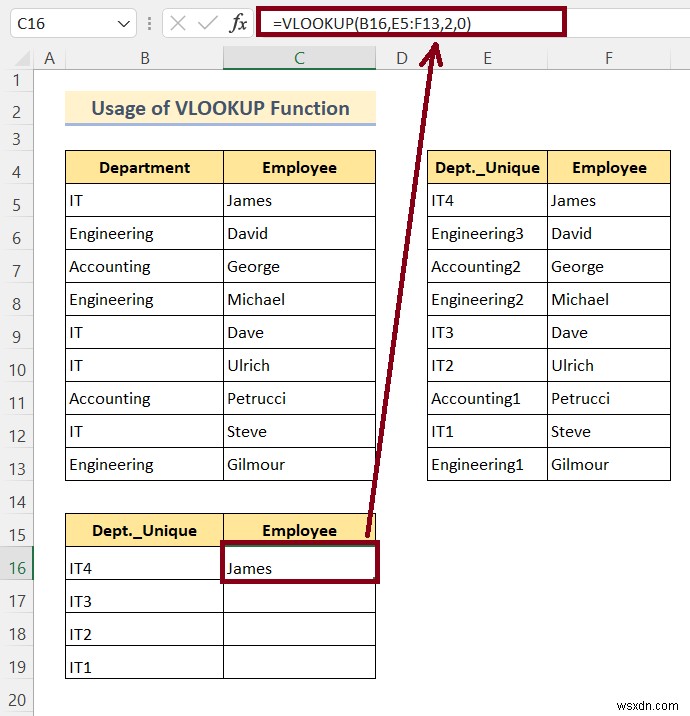The image size is (690, 716).
Task: Select cell 'Steve' in column C
Action: click(299, 432)
